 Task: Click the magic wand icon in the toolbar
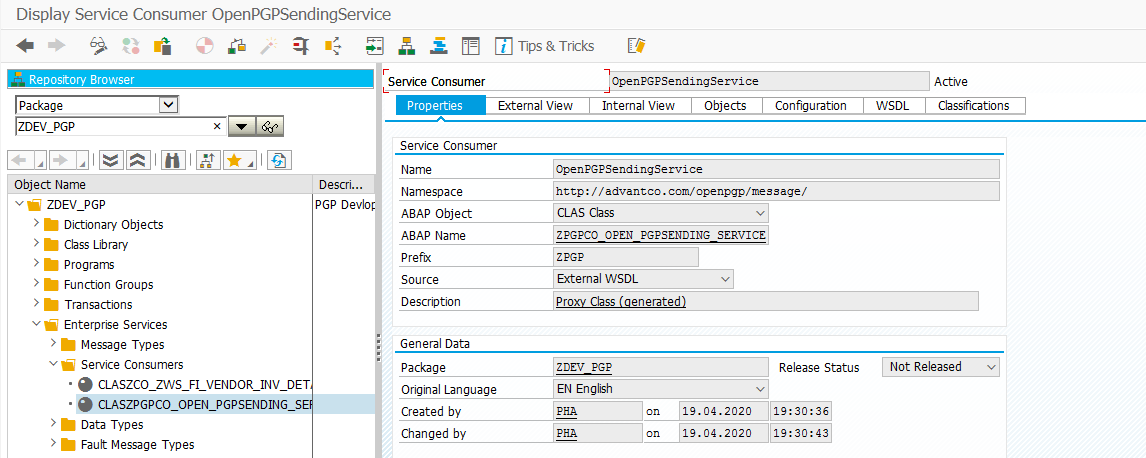click(268, 46)
